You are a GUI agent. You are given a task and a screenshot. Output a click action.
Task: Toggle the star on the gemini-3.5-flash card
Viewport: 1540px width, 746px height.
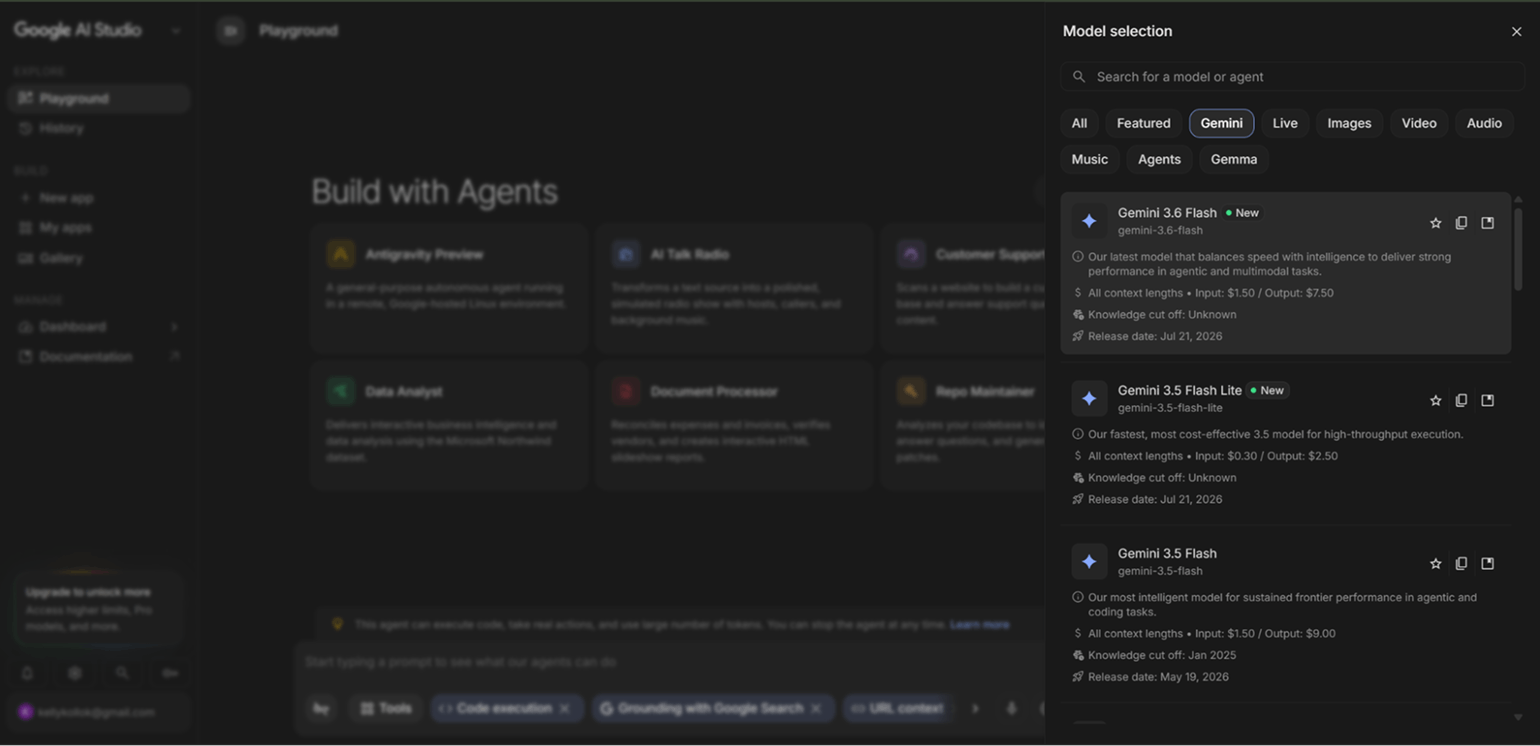(x=1436, y=564)
